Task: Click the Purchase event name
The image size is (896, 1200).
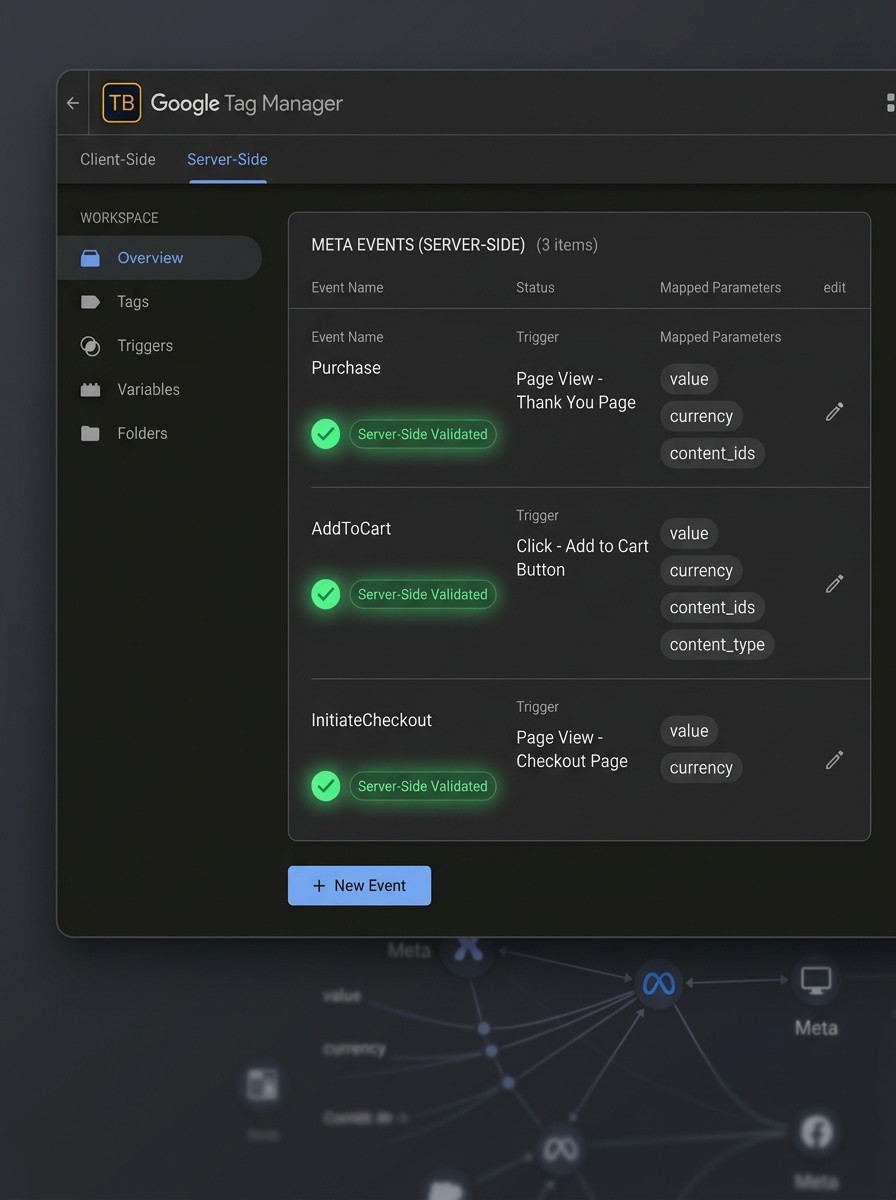Action: coord(346,368)
